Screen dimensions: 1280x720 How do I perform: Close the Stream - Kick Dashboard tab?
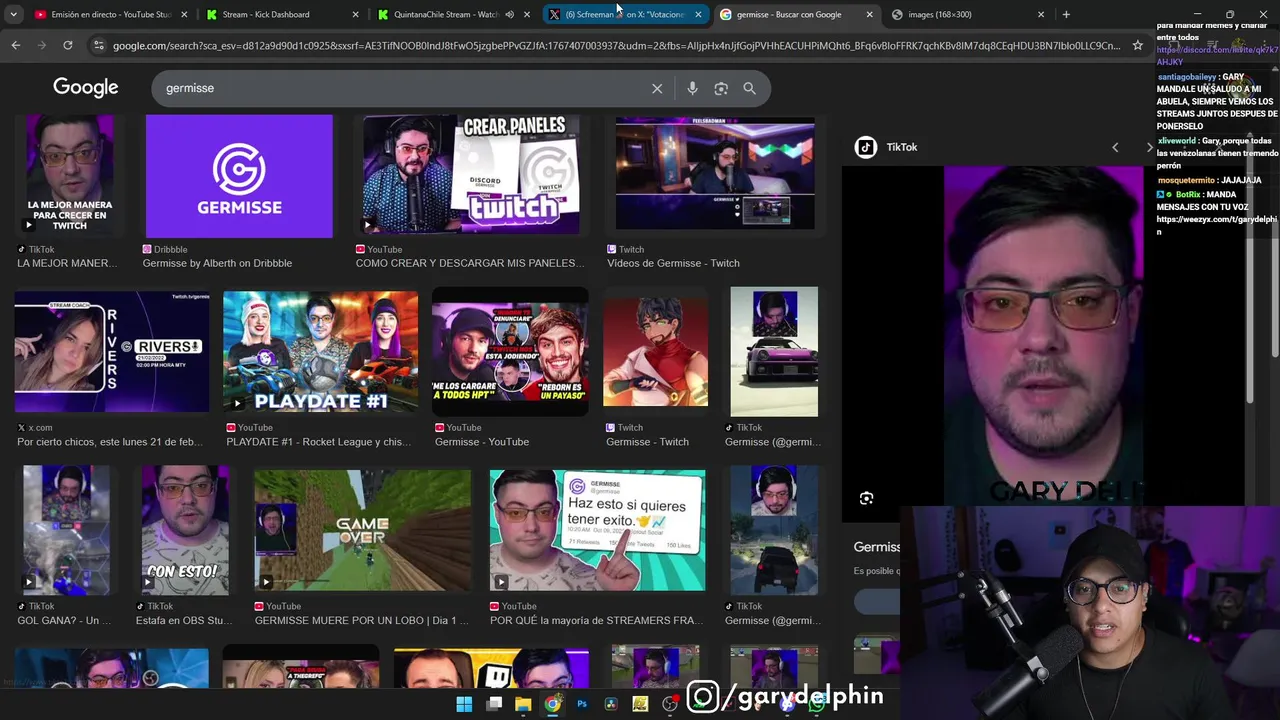click(x=356, y=14)
